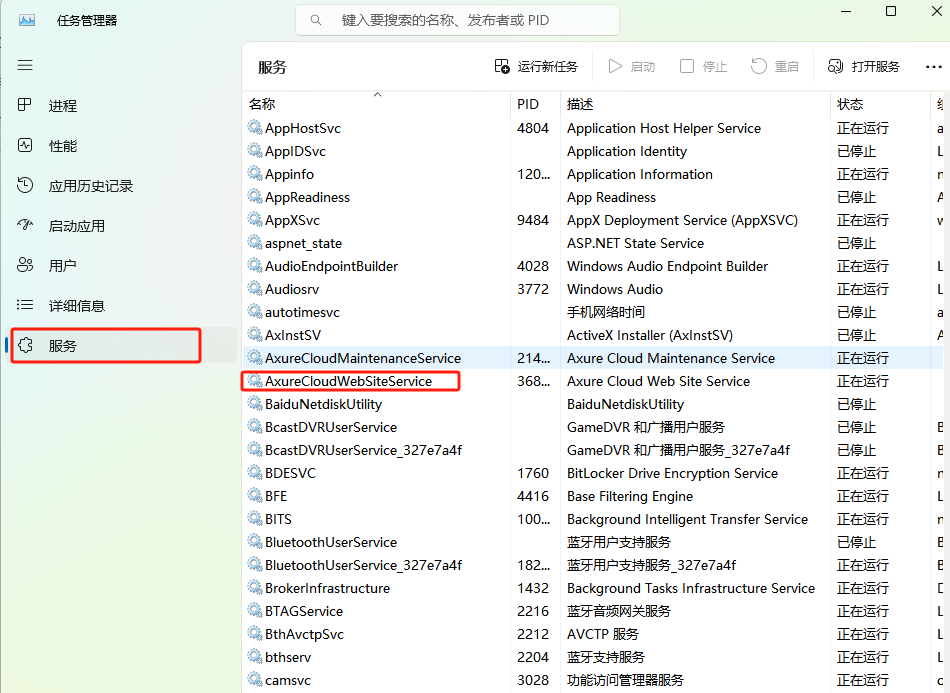Minimize the Task Manager window
Image resolution: width=950 pixels, height=693 pixels.
(x=846, y=12)
